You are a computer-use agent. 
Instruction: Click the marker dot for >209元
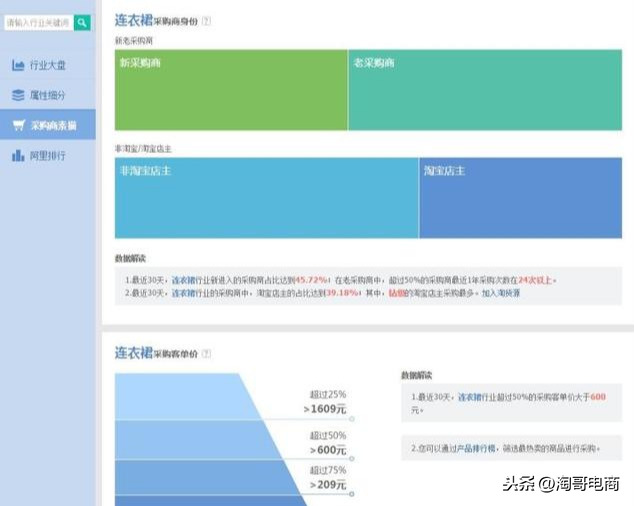coord(352,494)
